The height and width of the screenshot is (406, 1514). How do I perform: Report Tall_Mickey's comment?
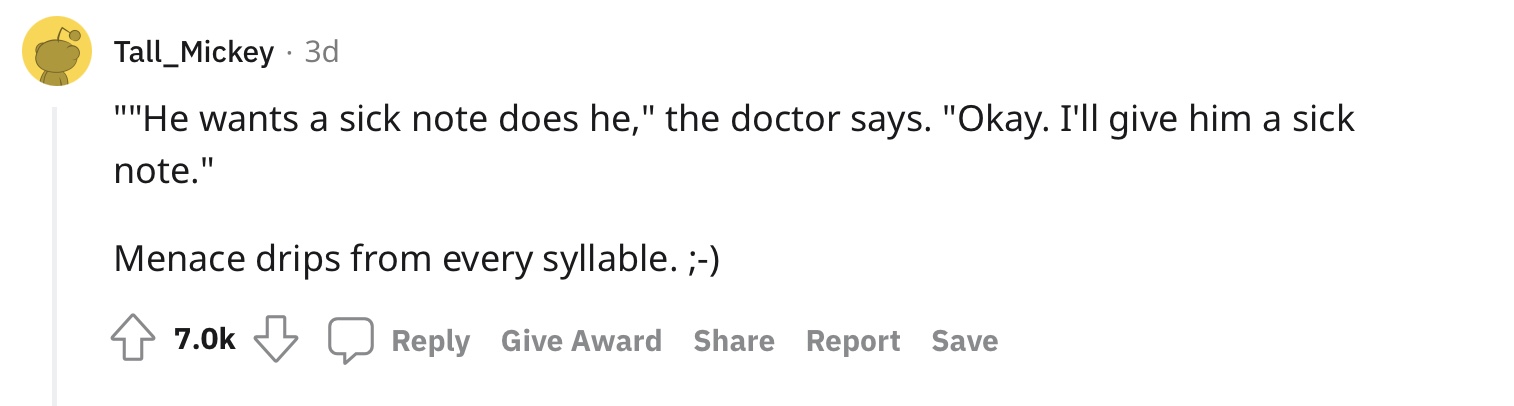pyautogui.click(x=853, y=341)
